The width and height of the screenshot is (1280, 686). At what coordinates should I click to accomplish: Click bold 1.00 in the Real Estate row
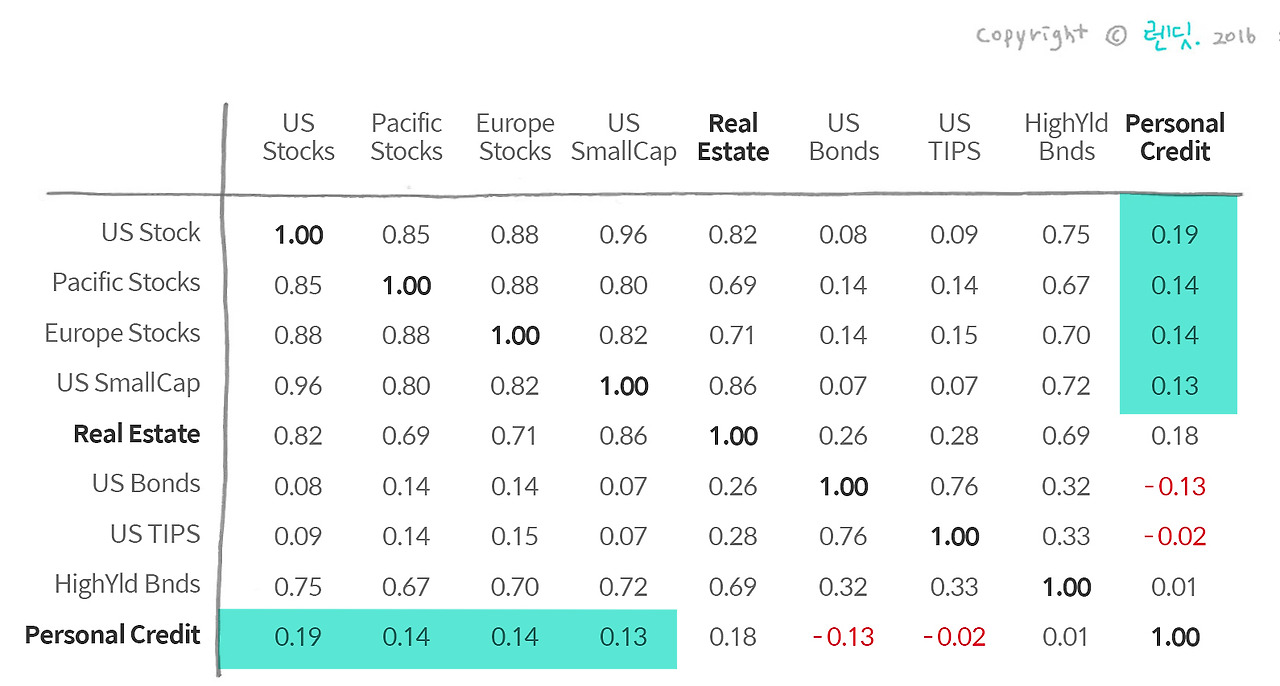tap(733, 436)
